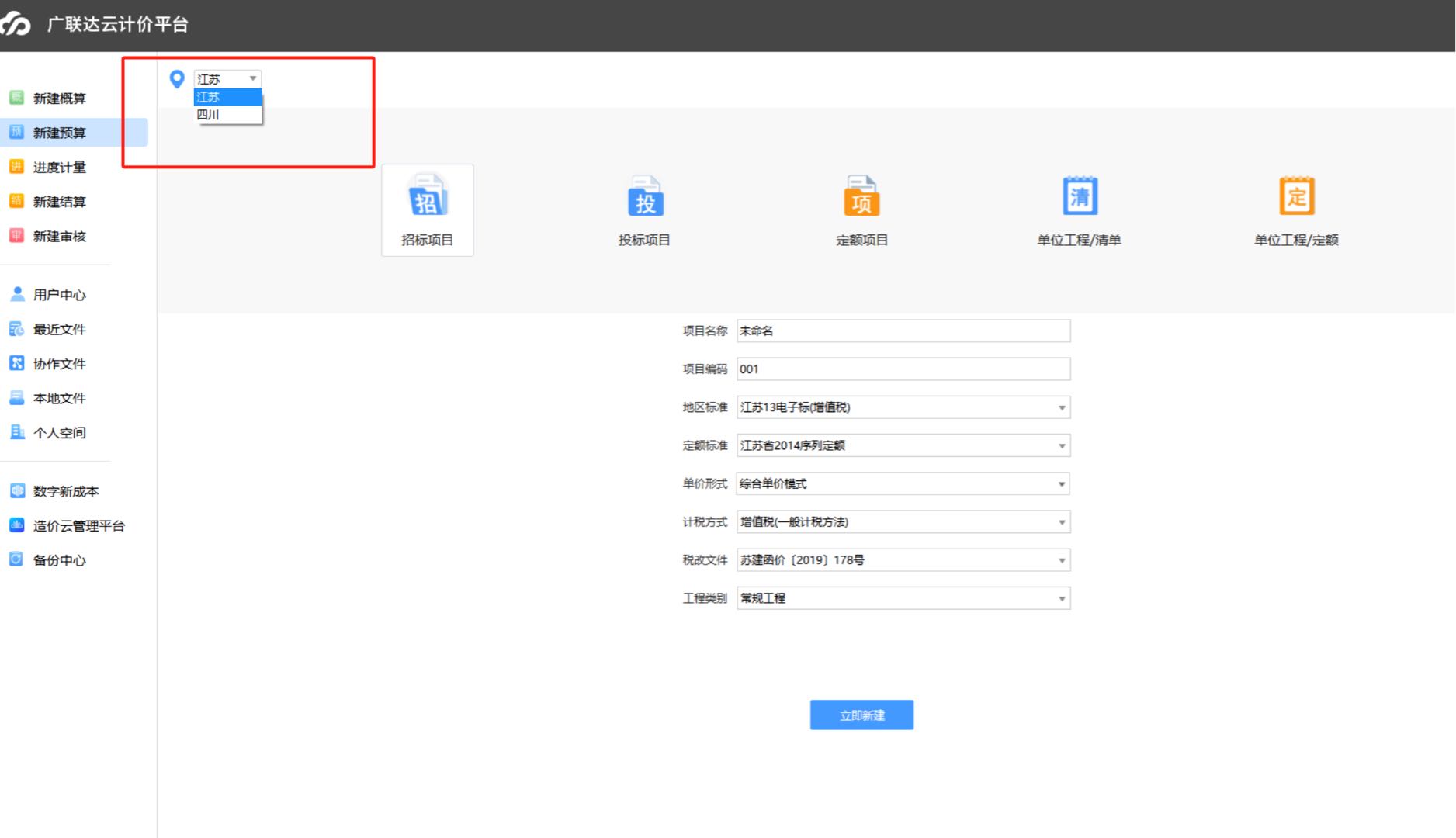Open the 进度计量 menu label
The height and width of the screenshot is (838, 1456).
pos(60,168)
